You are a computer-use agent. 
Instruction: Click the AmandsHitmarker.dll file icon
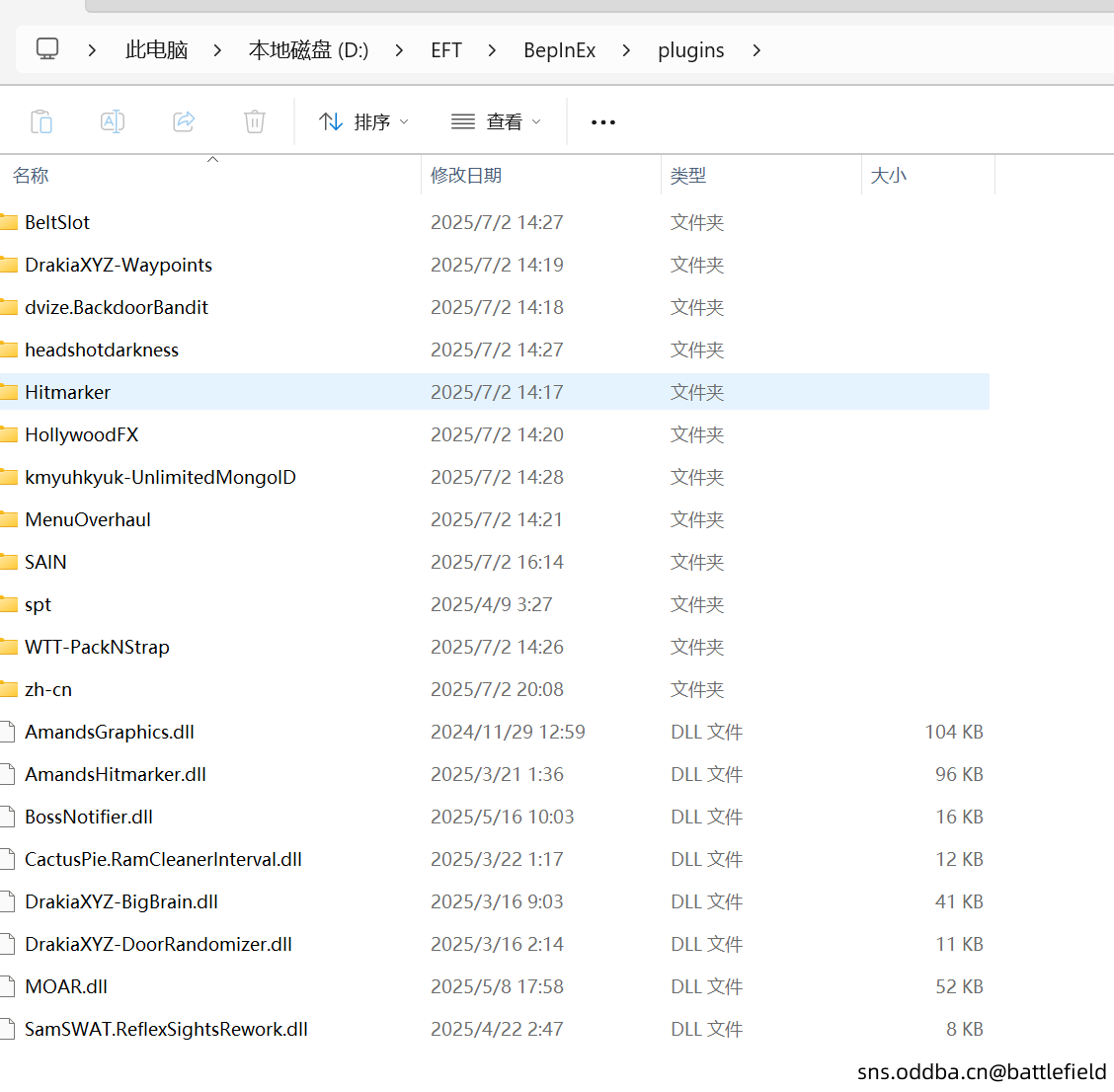(7, 774)
